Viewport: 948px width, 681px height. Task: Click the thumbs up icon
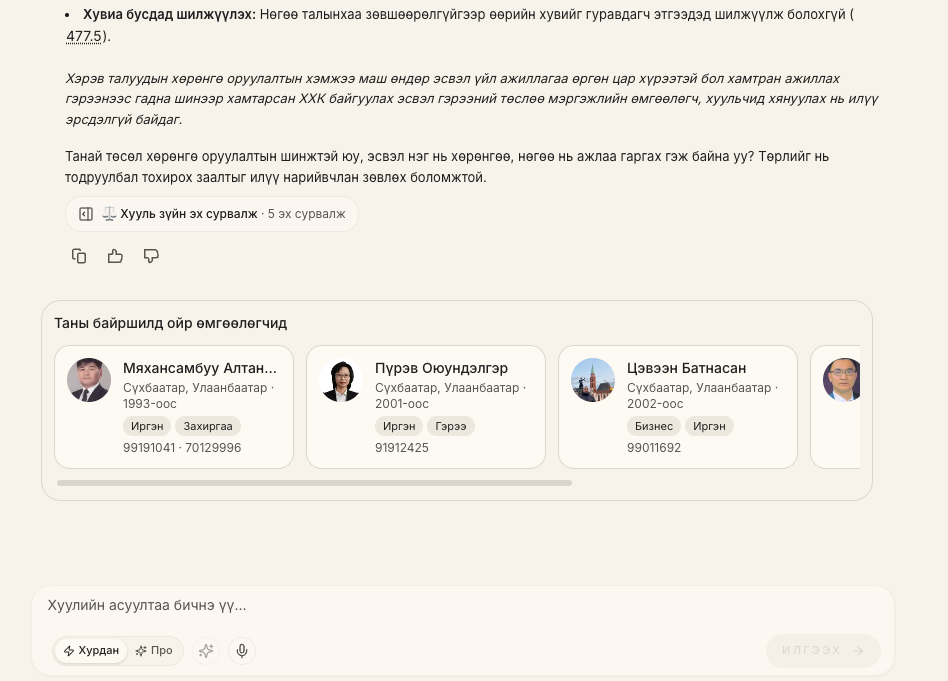tap(115, 256)
